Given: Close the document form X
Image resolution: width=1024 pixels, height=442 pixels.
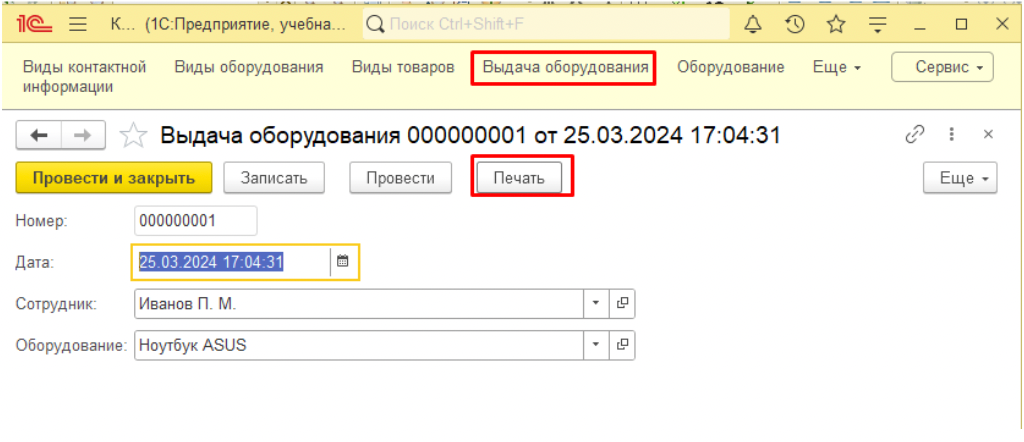Looking at the screenshot, I should point(988,134).
